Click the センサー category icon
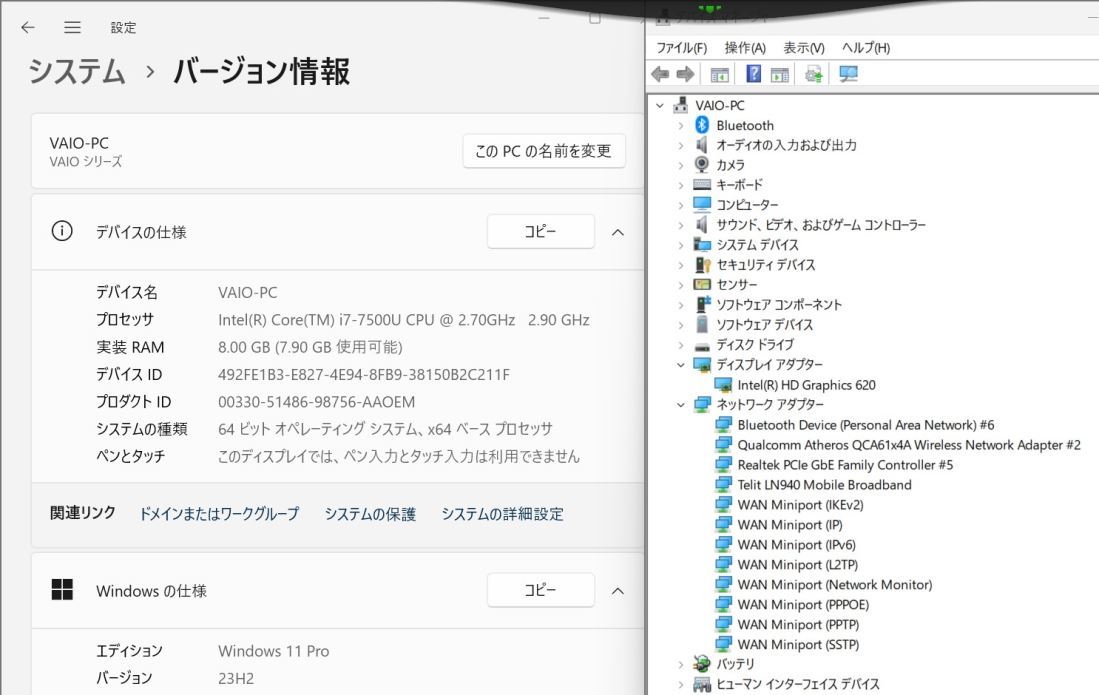The height and width of the screenshot is (695, 1099). pyautogui.click(x=702, y=284)
